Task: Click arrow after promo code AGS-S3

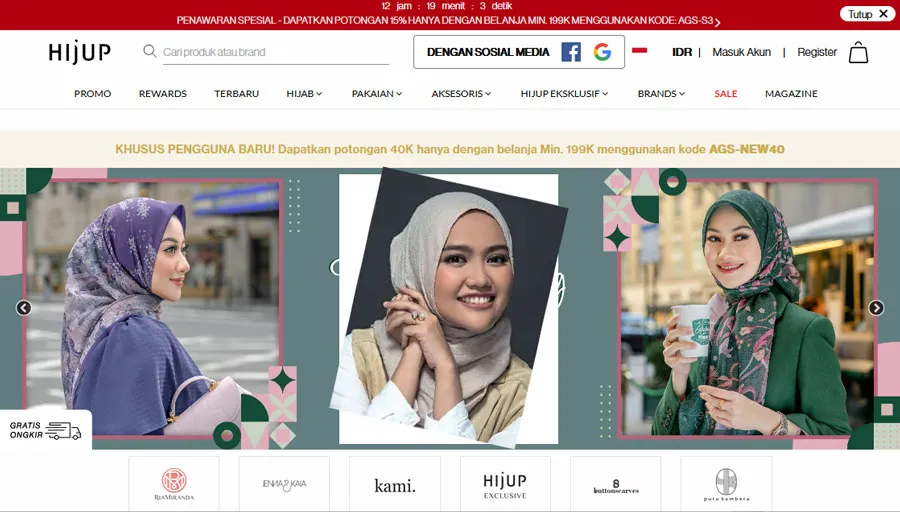Action: click(717, 22)
